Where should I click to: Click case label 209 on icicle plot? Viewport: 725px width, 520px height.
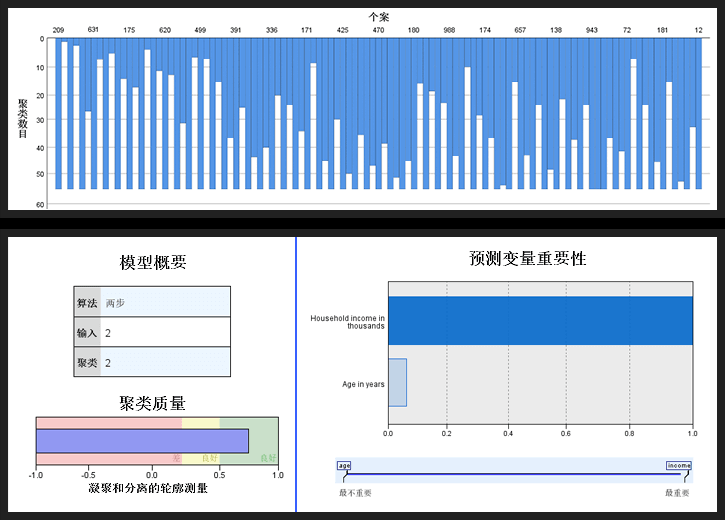point(58,31)
